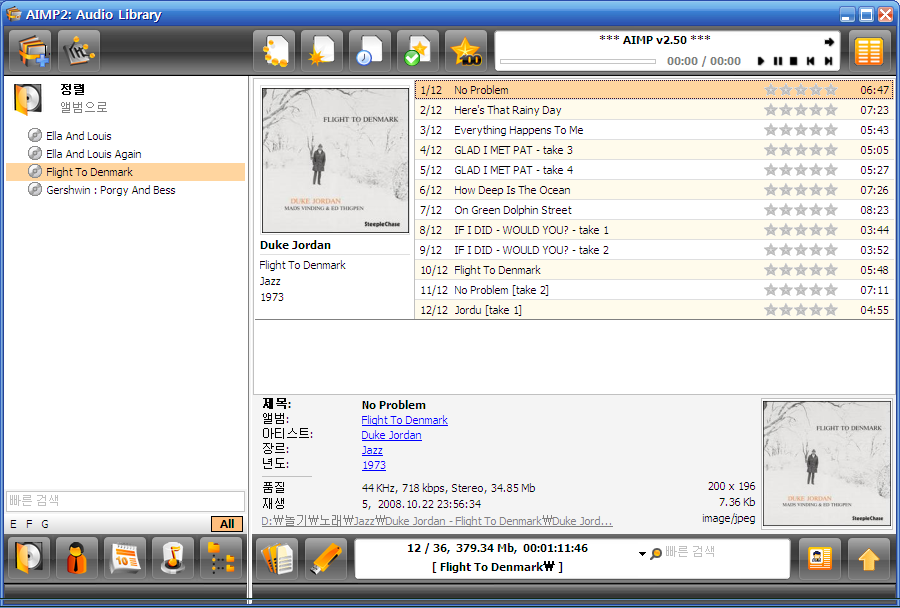Select Ella And Louis album

tap(79, 136)
